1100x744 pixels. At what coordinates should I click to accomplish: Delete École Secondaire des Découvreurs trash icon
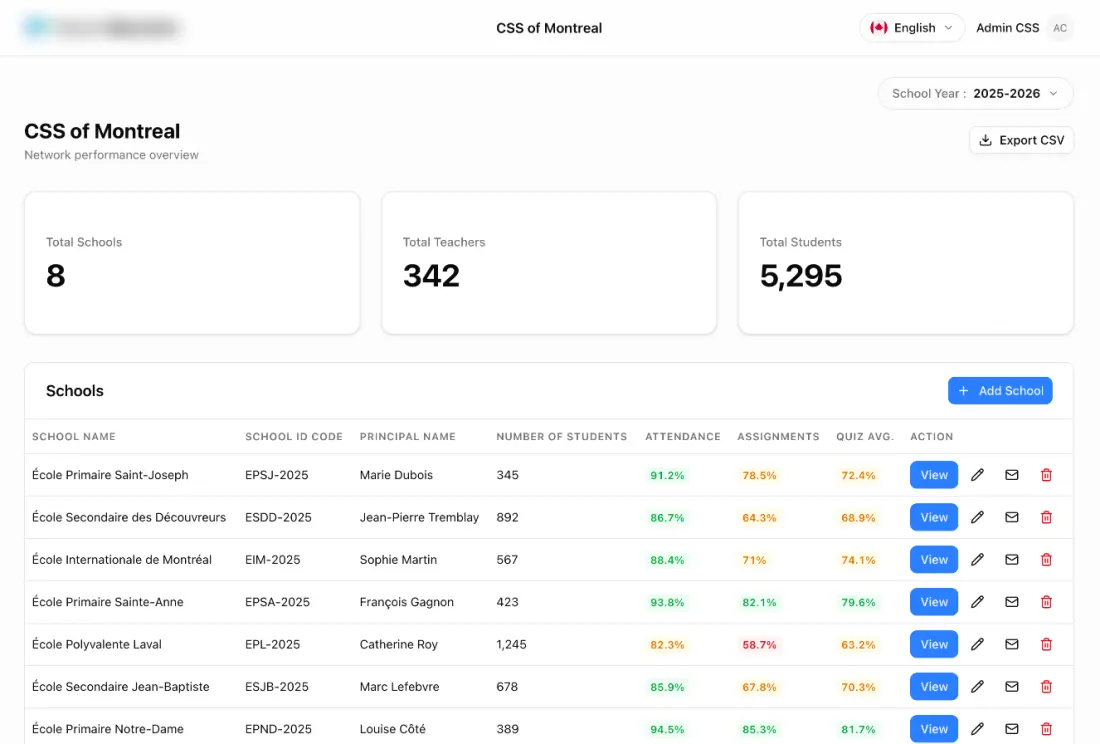1046,517
